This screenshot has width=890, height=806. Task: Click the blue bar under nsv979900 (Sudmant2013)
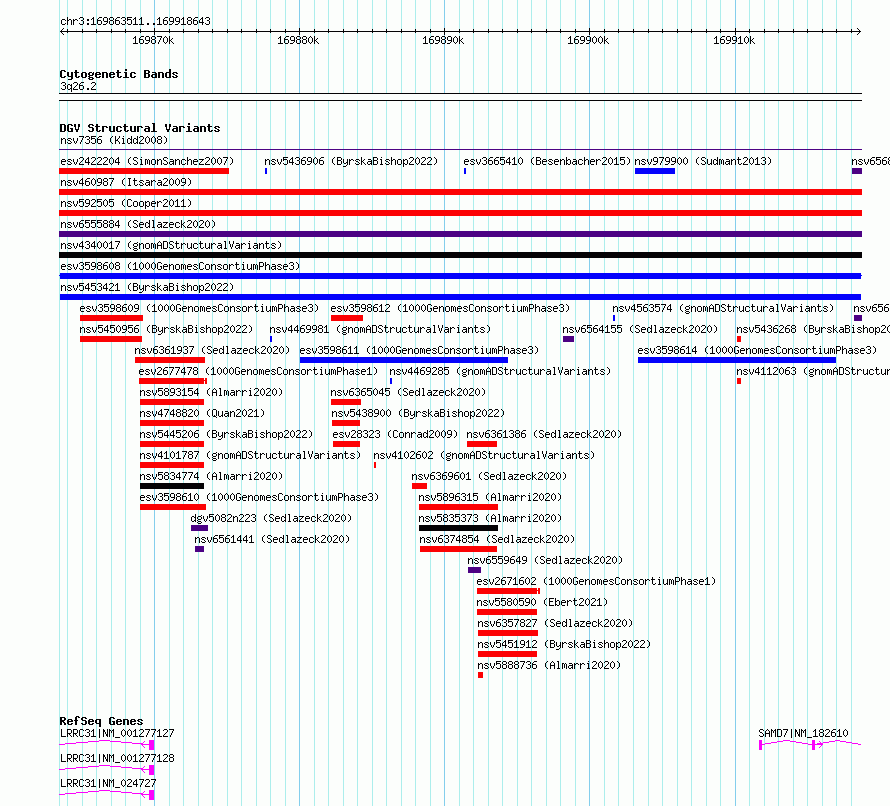655,171
